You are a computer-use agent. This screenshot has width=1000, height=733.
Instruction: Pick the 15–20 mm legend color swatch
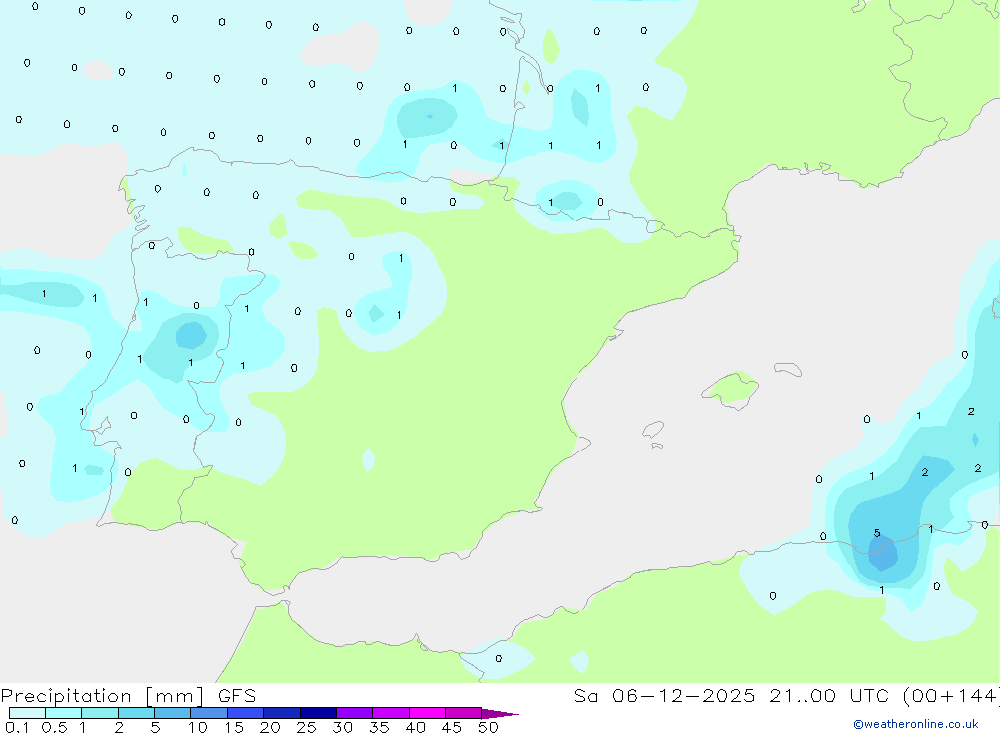point(245,713)
